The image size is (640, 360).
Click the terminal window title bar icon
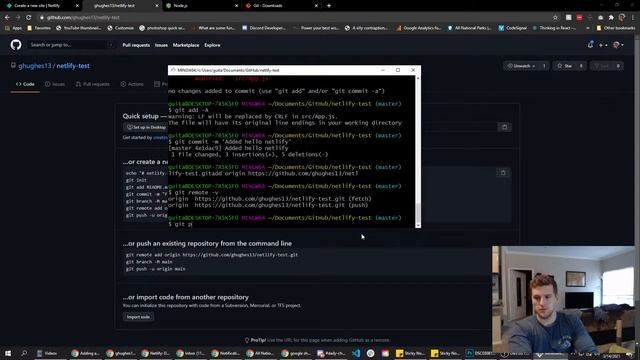pyautogui.click(x=173, y=70)
